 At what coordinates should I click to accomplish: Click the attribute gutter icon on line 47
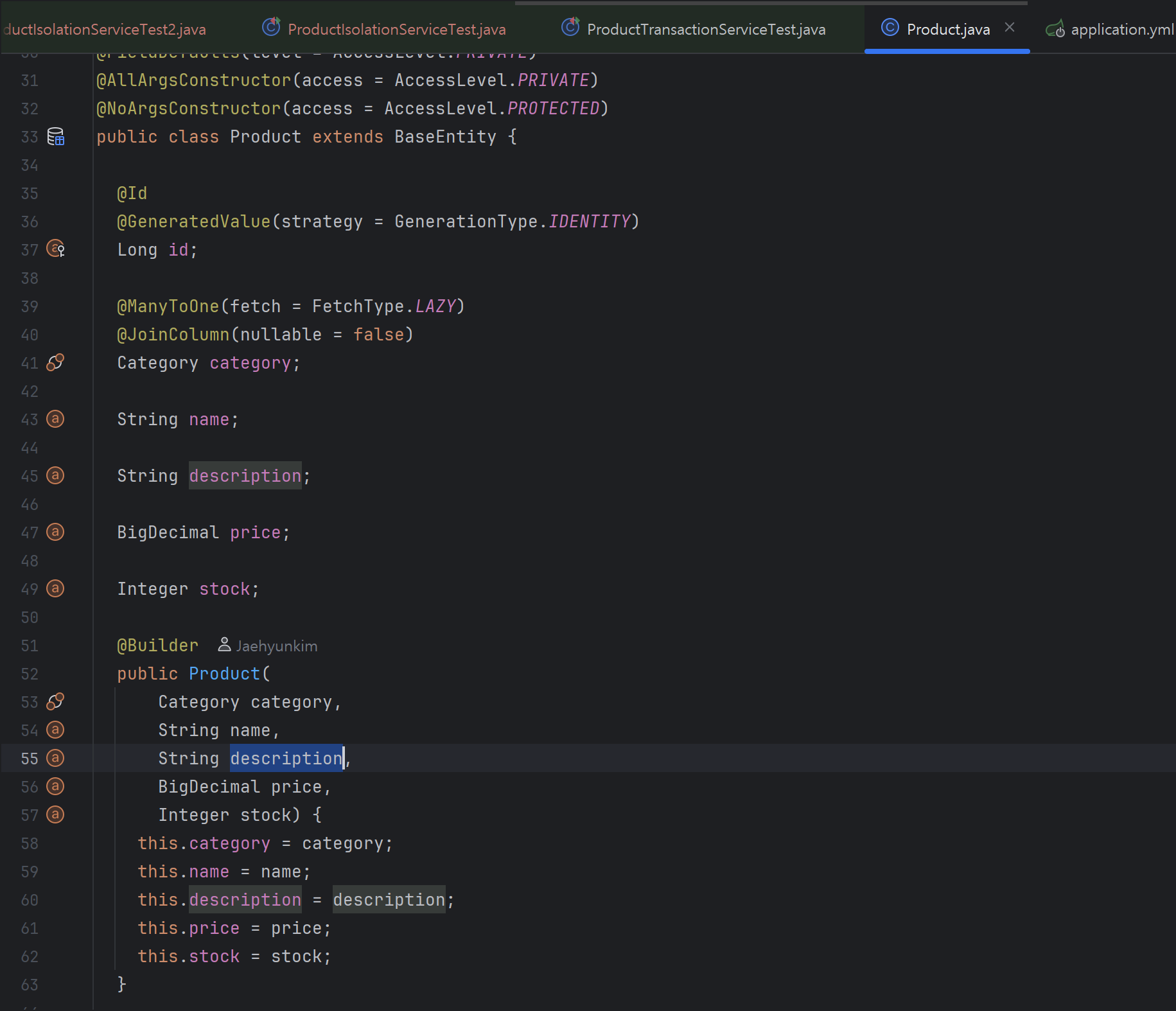[56, 532]
